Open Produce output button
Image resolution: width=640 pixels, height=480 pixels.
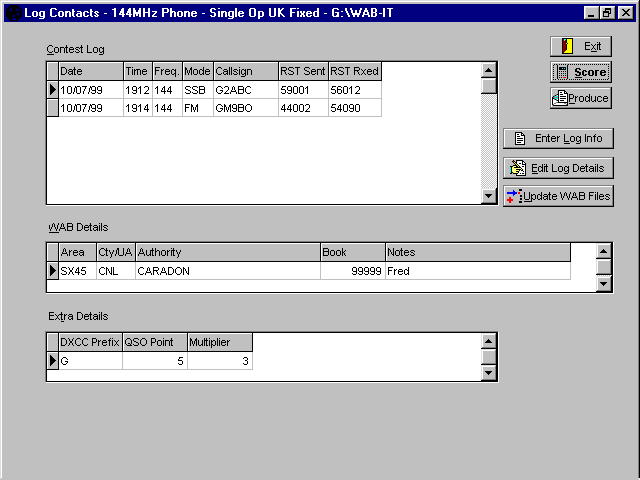tap(580, 98)
